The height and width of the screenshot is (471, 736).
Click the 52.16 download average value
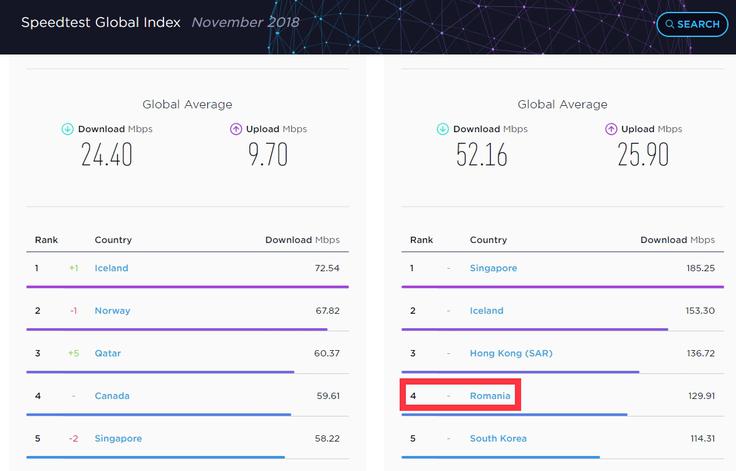(x=482, y=155)
